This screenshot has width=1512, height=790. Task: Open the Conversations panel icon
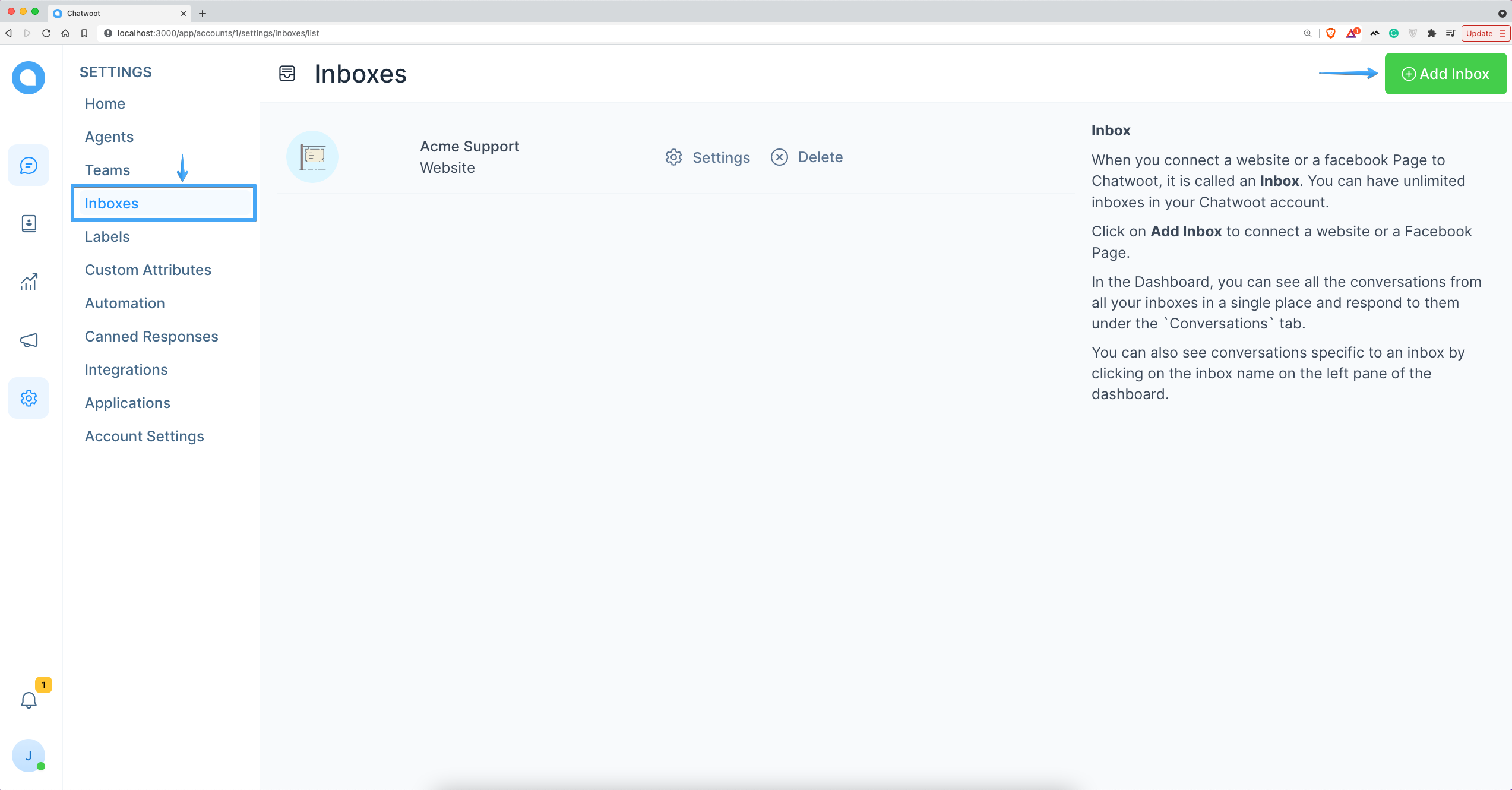[x=29, y=165]
